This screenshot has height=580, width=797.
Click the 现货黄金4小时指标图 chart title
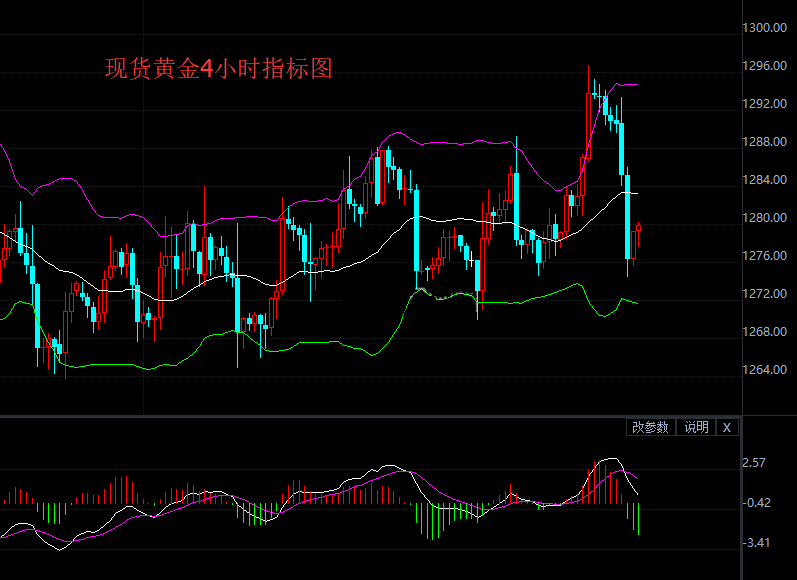(219, 69)
